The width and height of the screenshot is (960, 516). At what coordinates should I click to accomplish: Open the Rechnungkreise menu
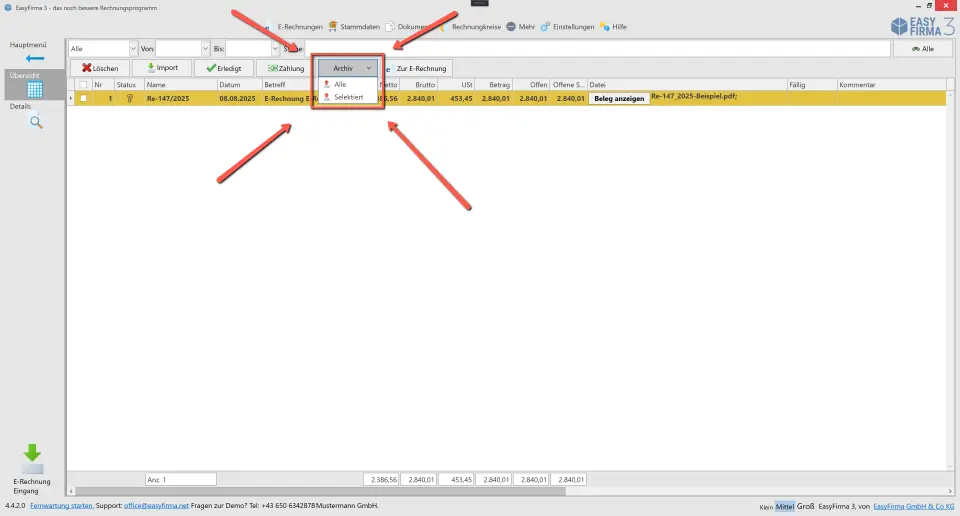click(476, 27)
